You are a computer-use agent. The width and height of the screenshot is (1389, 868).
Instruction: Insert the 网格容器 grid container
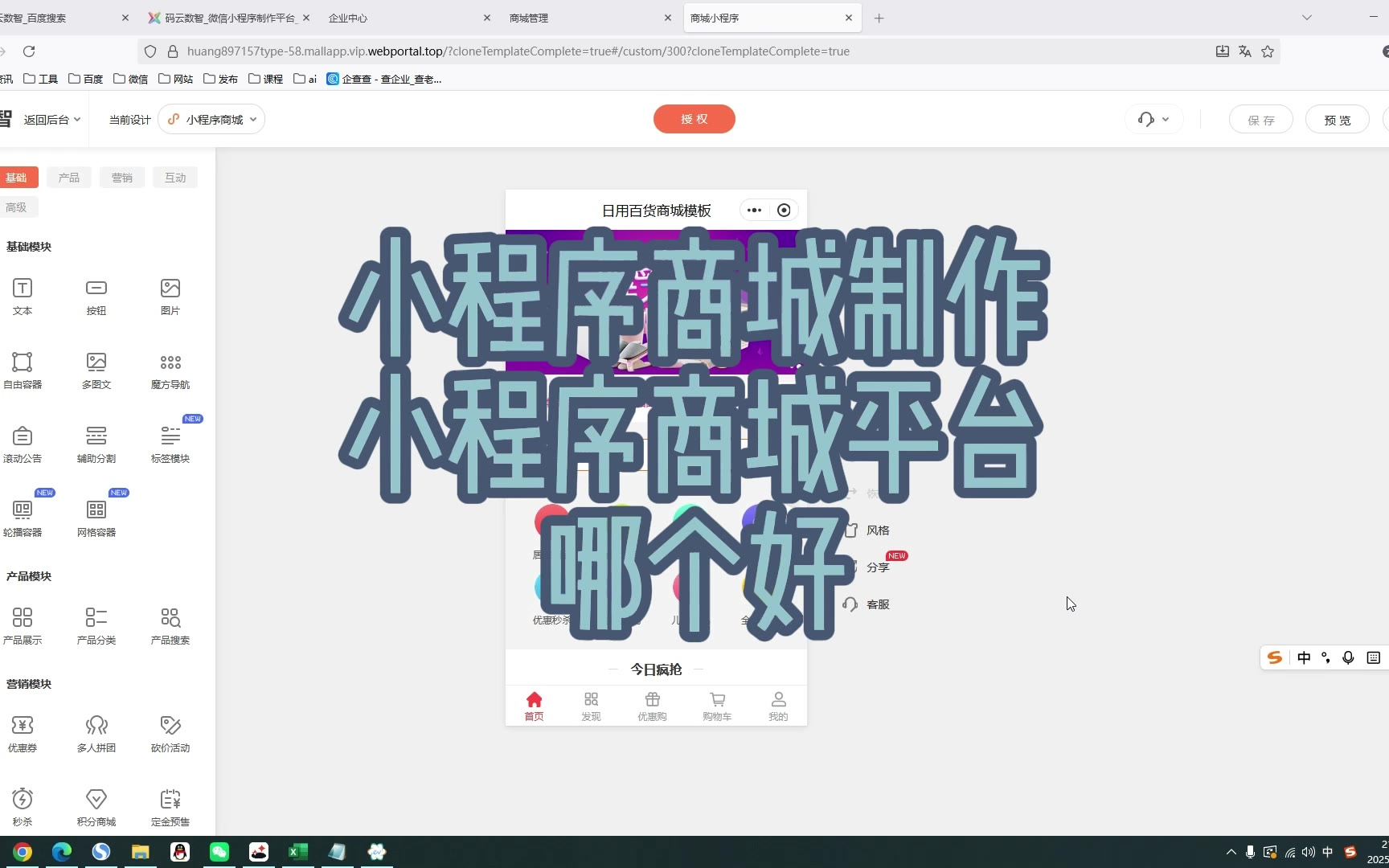[96, 518]
